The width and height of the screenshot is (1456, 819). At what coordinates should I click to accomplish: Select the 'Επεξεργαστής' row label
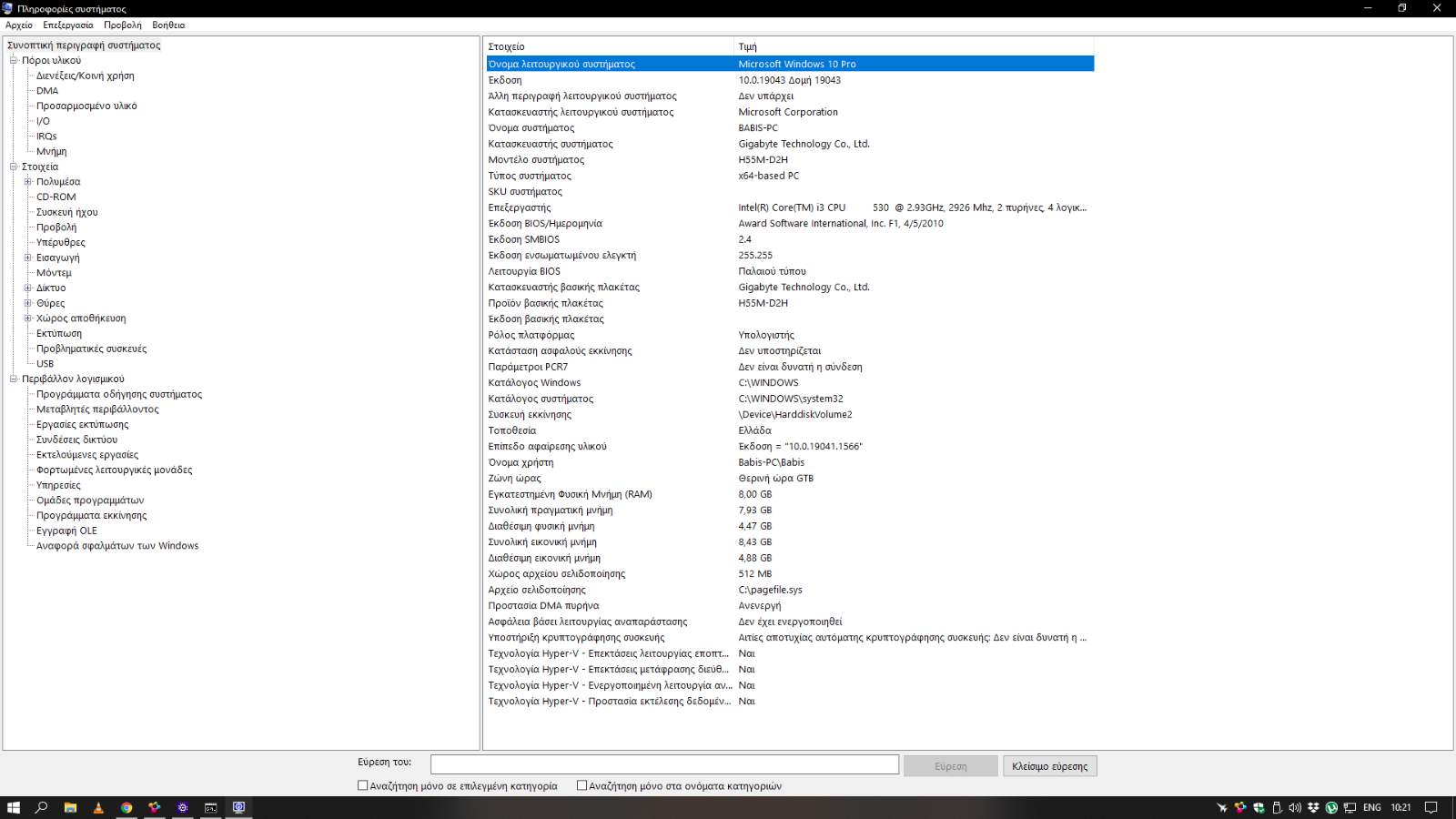[x=520, y=207]
